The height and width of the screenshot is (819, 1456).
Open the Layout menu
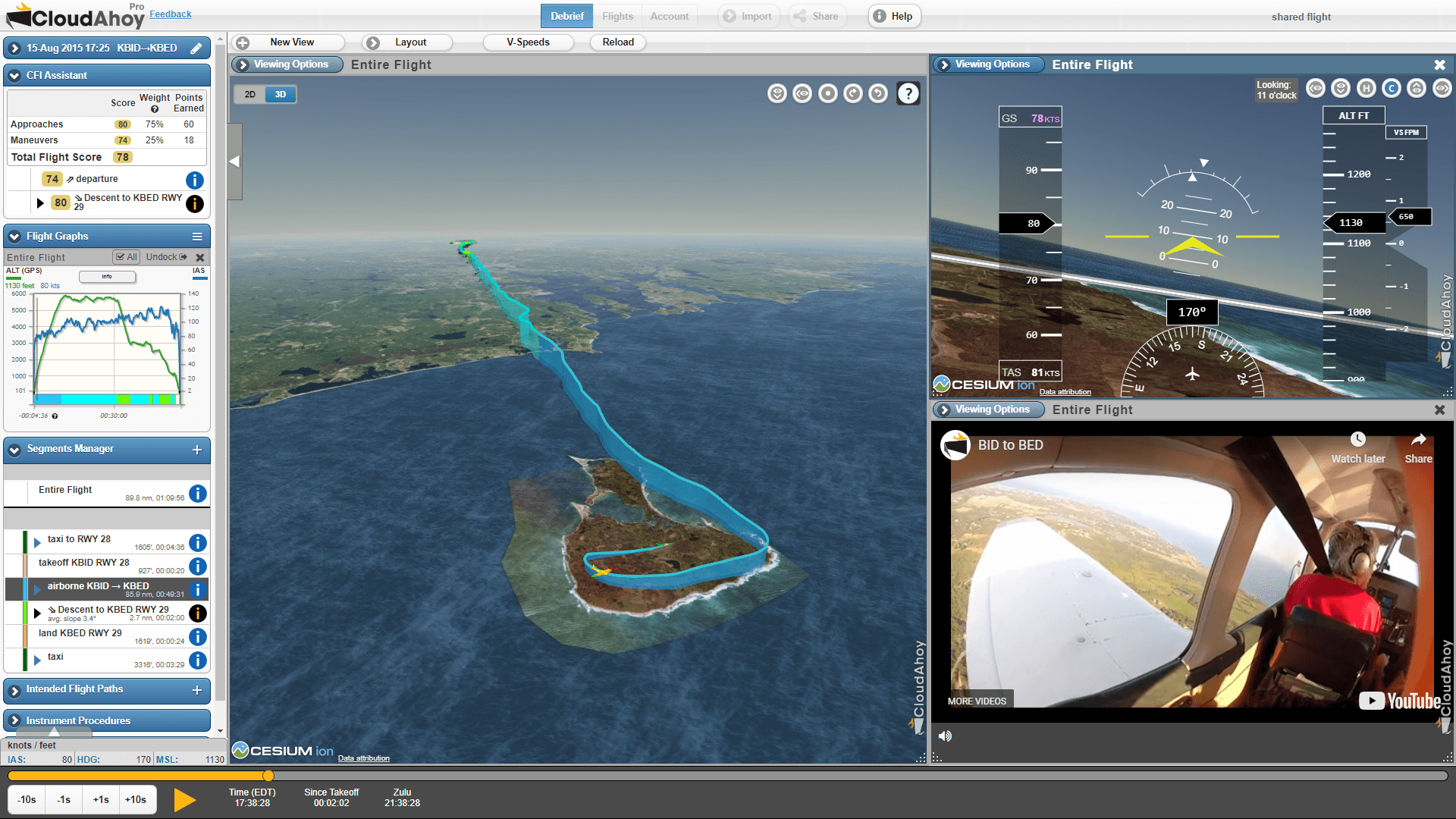pos(407,42)
